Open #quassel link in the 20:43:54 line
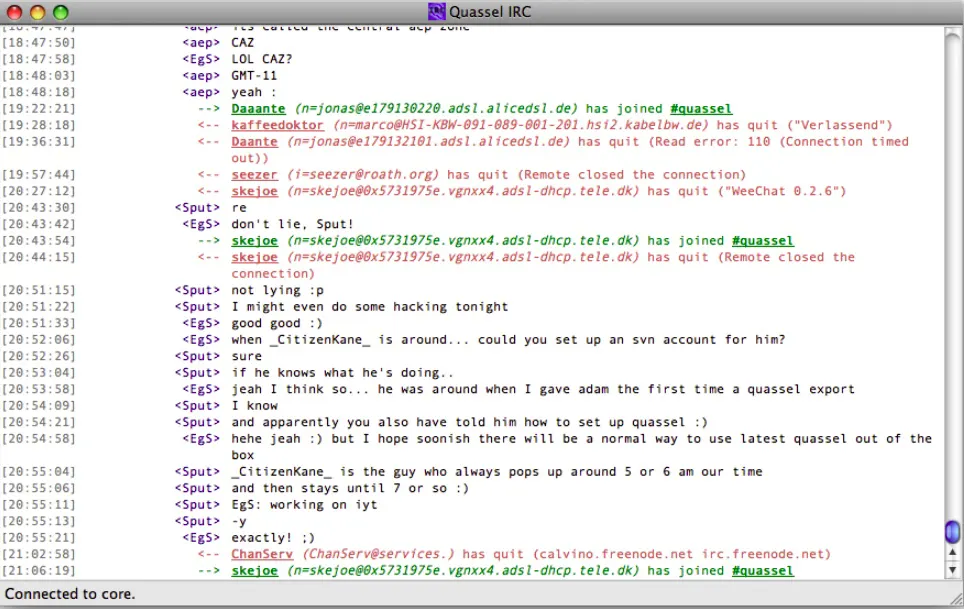This screenshot has height=609, width=964. (763, 241)
